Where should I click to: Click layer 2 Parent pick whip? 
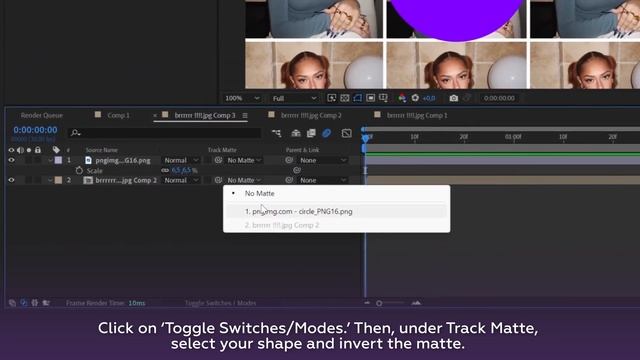289,180
